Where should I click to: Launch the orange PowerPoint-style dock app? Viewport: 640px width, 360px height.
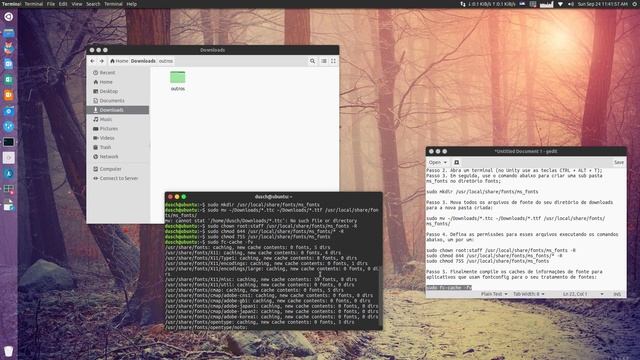click(x=8, y=95)
